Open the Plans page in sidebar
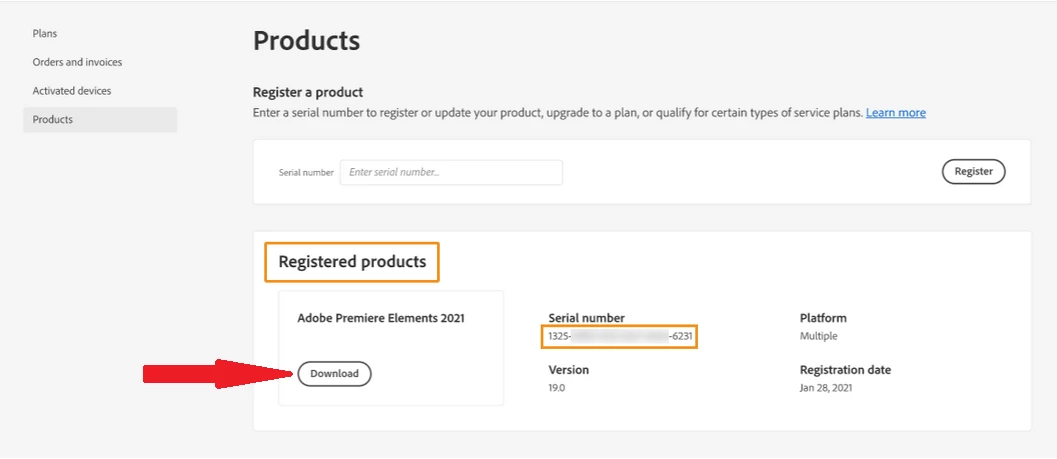This screenshot has height=459, width=1057. tap(45, 33)
